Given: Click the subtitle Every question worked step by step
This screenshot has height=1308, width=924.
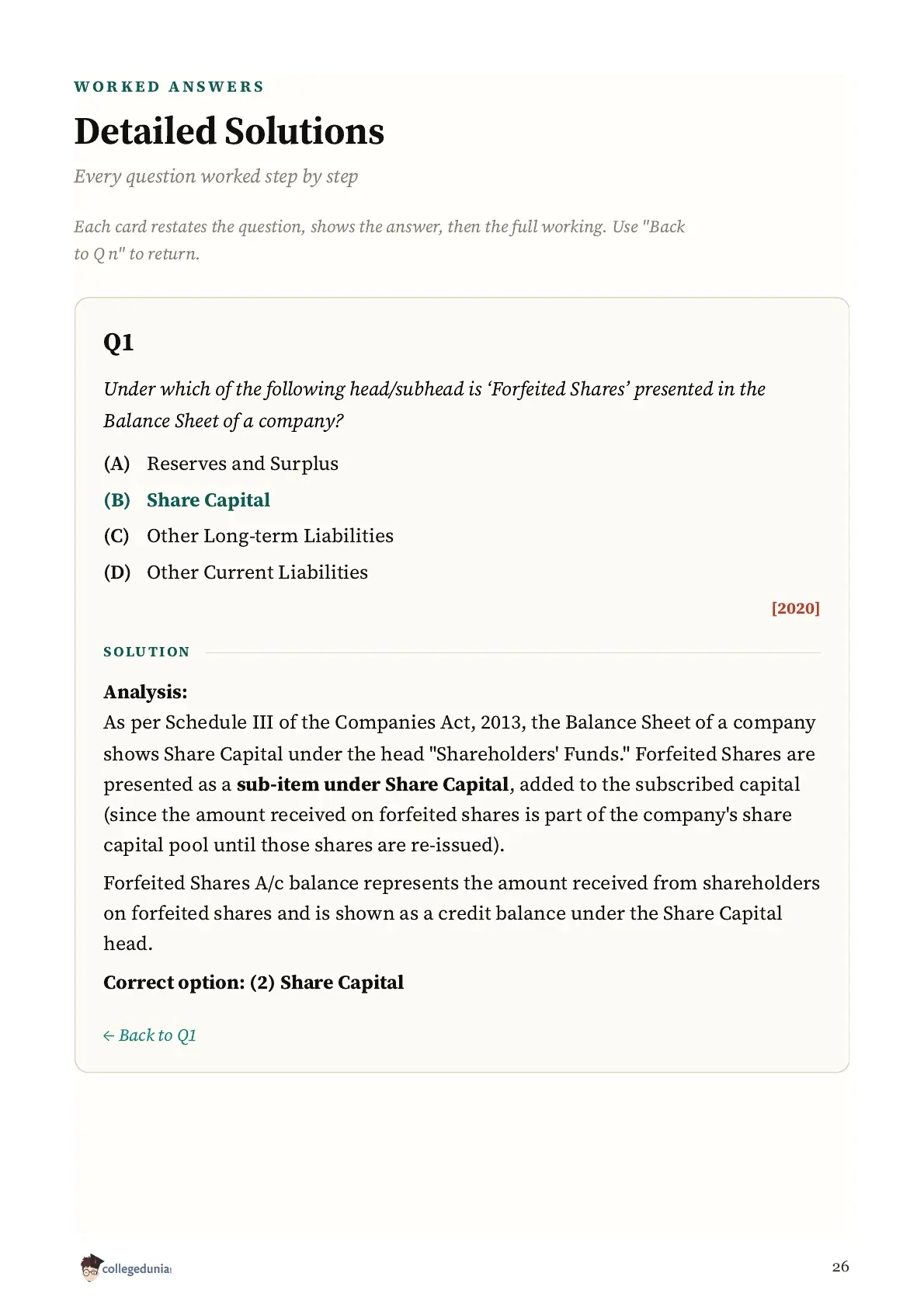Looking at the screenshot, I should click(216, 176).
